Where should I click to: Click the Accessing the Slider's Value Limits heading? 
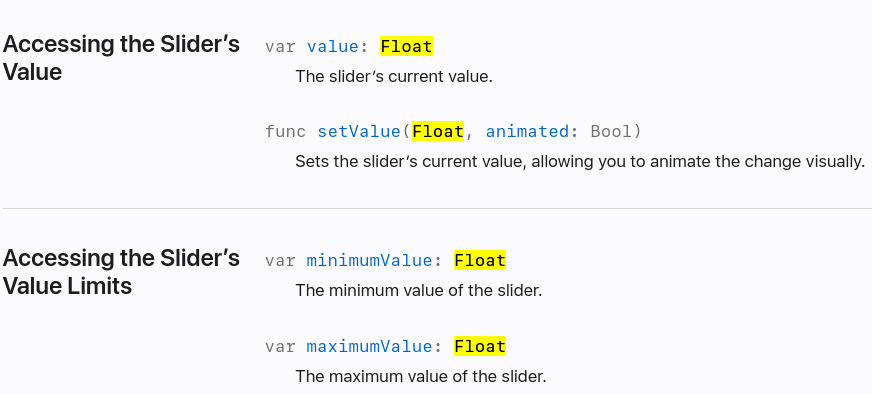[121, 272]
